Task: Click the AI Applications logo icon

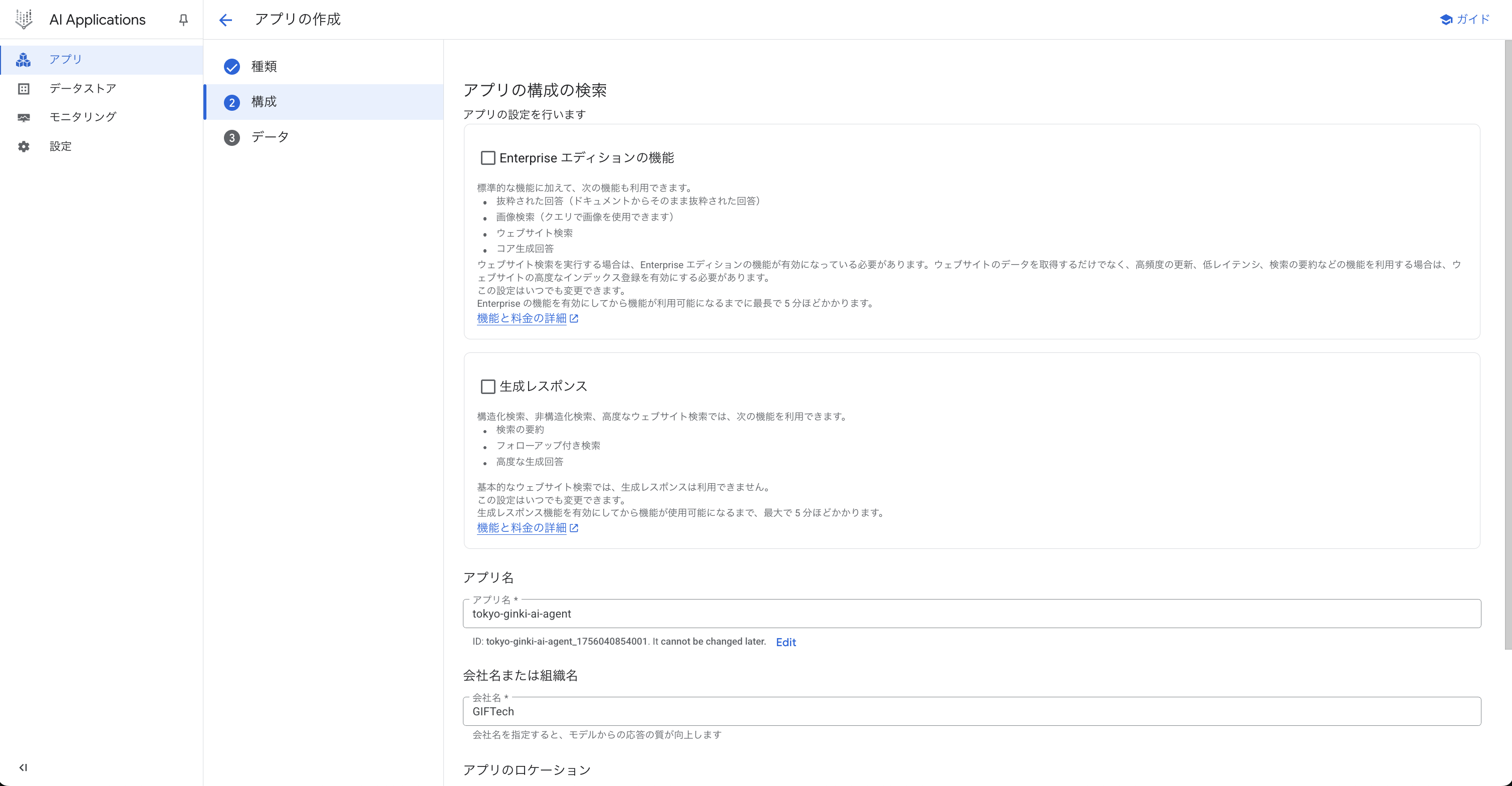Action: (x=24, y=20)
